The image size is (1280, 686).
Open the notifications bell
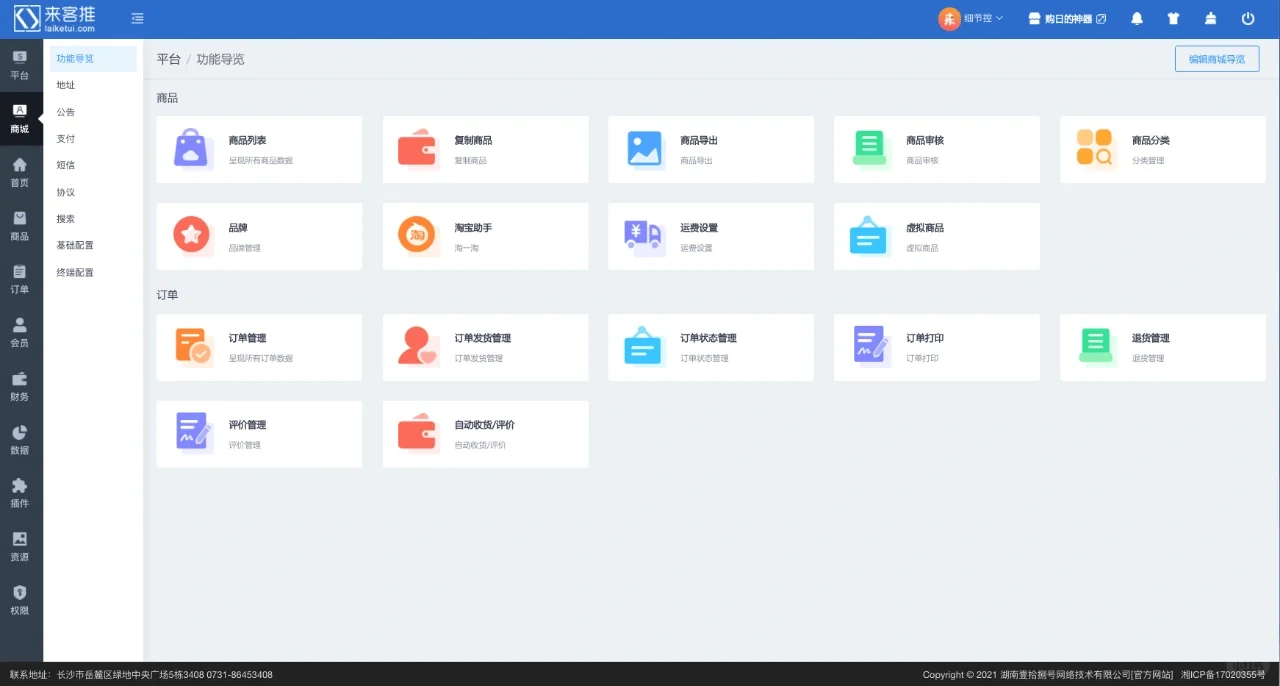coord(1137,18)
